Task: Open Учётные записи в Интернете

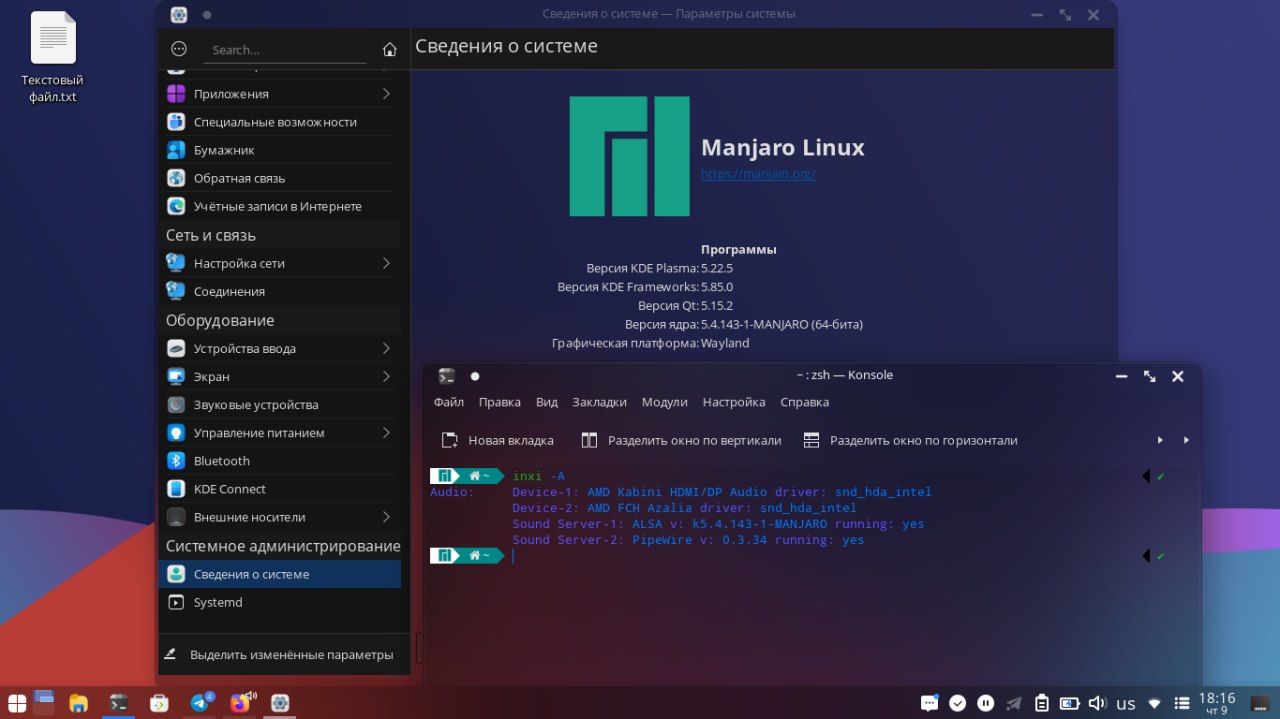Action: (x=279, y=206)
